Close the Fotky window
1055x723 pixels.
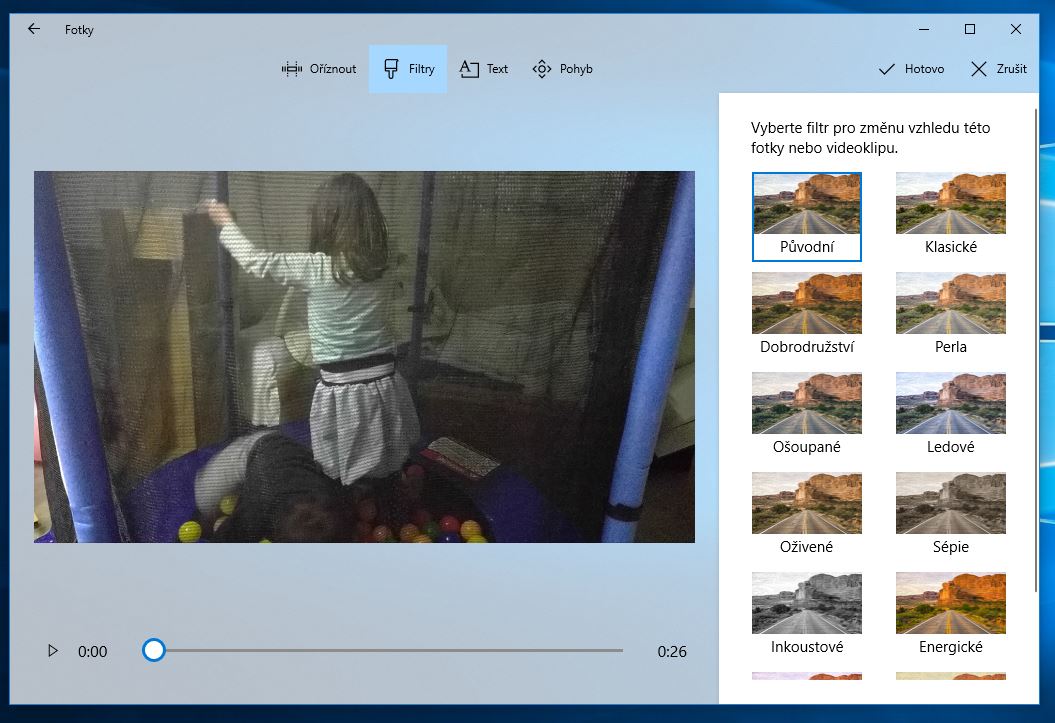[x=1016, y=29]
